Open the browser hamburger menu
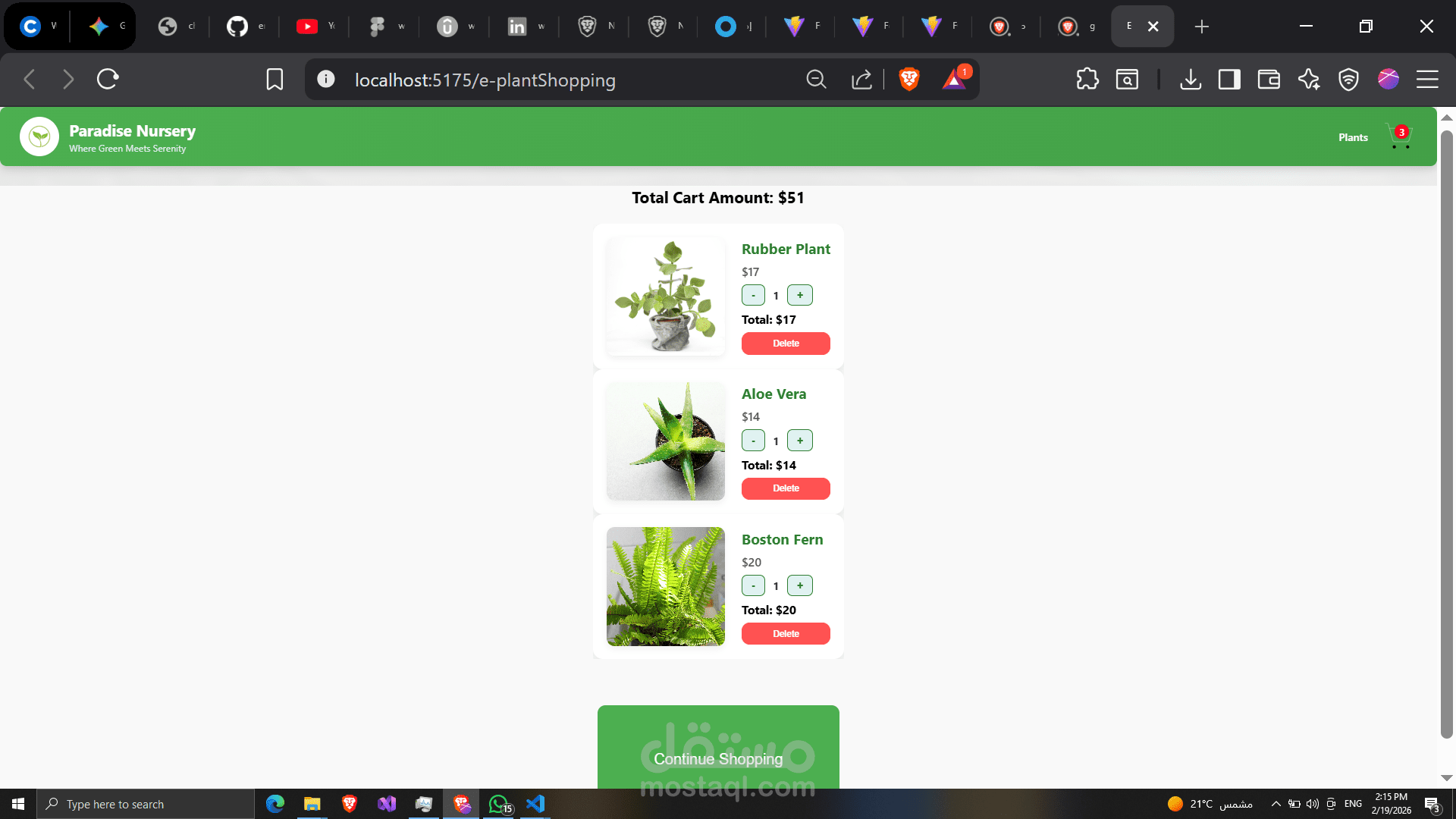Image resolution: width=1456 pixels, height=819 pixels. [x=1427, y=79]
